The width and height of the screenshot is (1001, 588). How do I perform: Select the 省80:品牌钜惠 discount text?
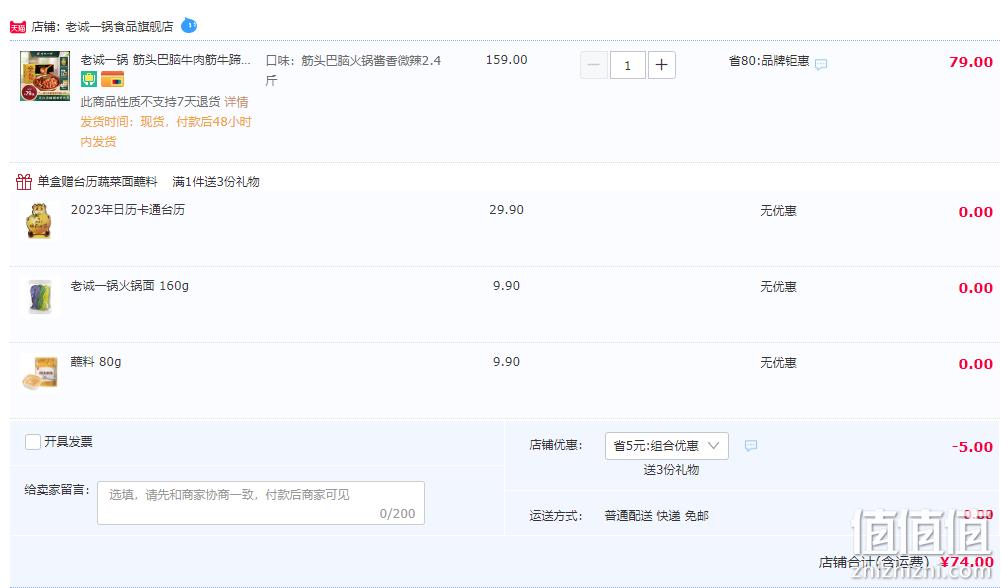pyautogui.click(x=769, y=61)
